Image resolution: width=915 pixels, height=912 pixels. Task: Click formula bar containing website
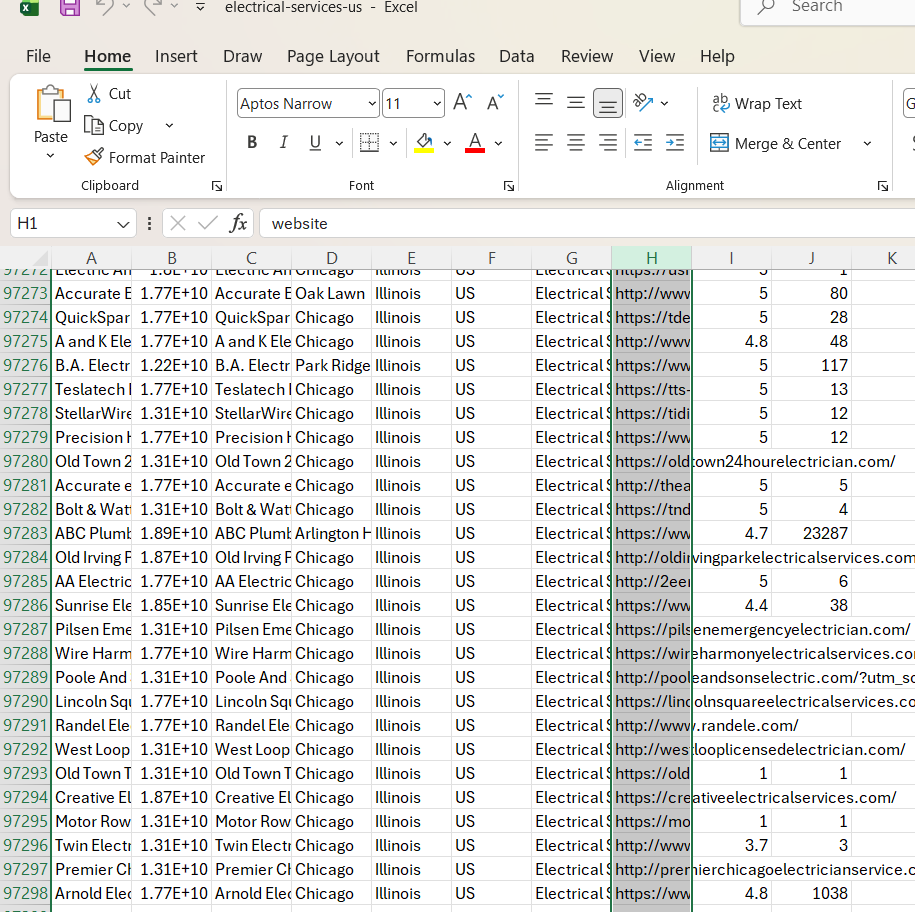point(587,223)
